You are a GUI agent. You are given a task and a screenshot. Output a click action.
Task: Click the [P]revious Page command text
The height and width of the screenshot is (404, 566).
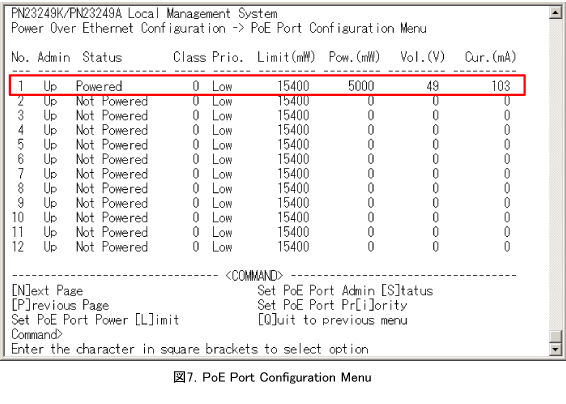60,305
